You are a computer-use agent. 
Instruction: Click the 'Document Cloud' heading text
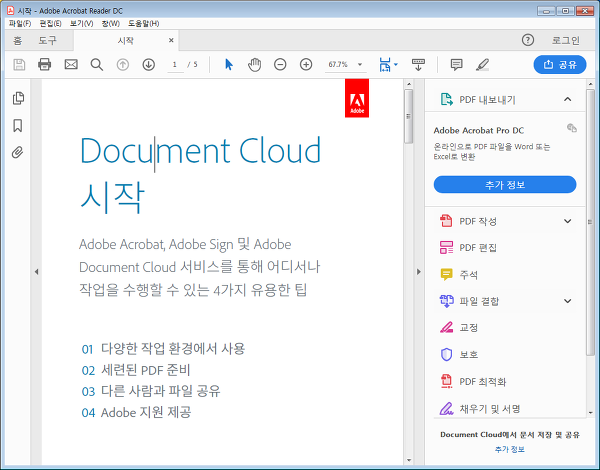(x=200, y=150)
